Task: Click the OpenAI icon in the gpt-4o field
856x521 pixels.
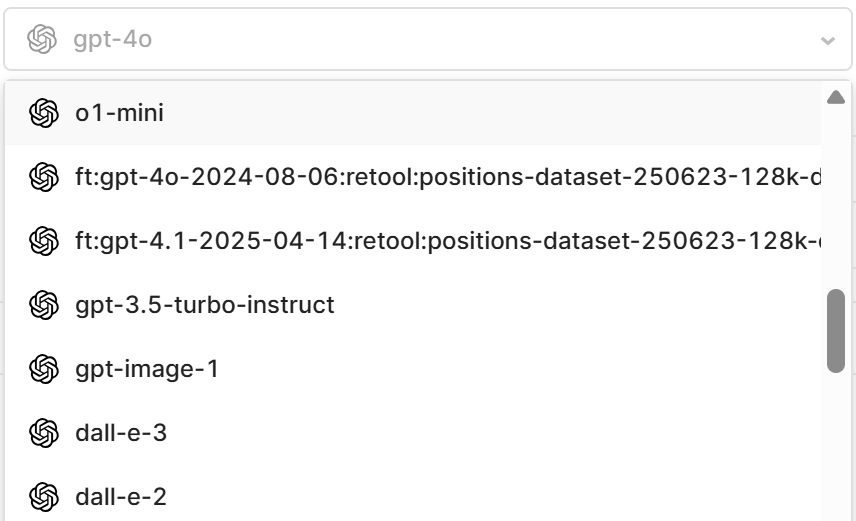Action: (41, 40)
